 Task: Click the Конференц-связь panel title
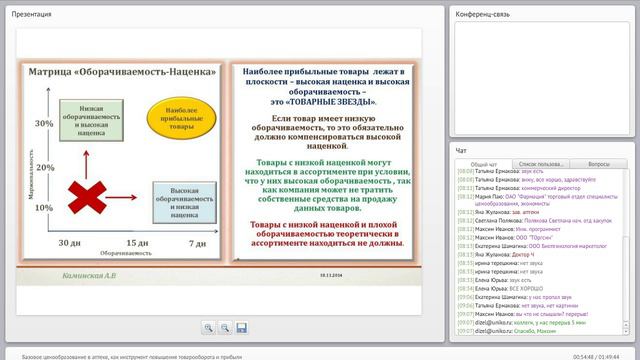point(482,14)
